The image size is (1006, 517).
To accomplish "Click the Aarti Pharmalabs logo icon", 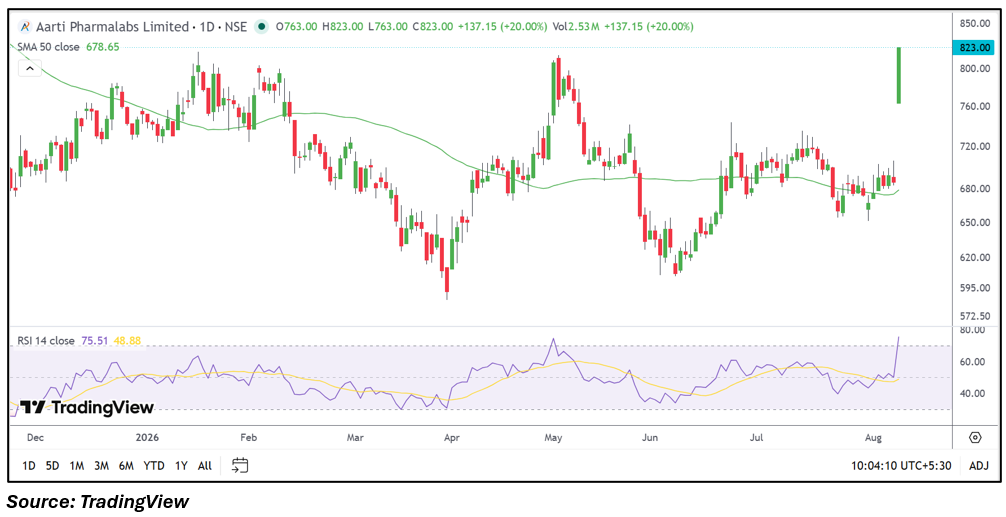I will [x=24, y=27].
